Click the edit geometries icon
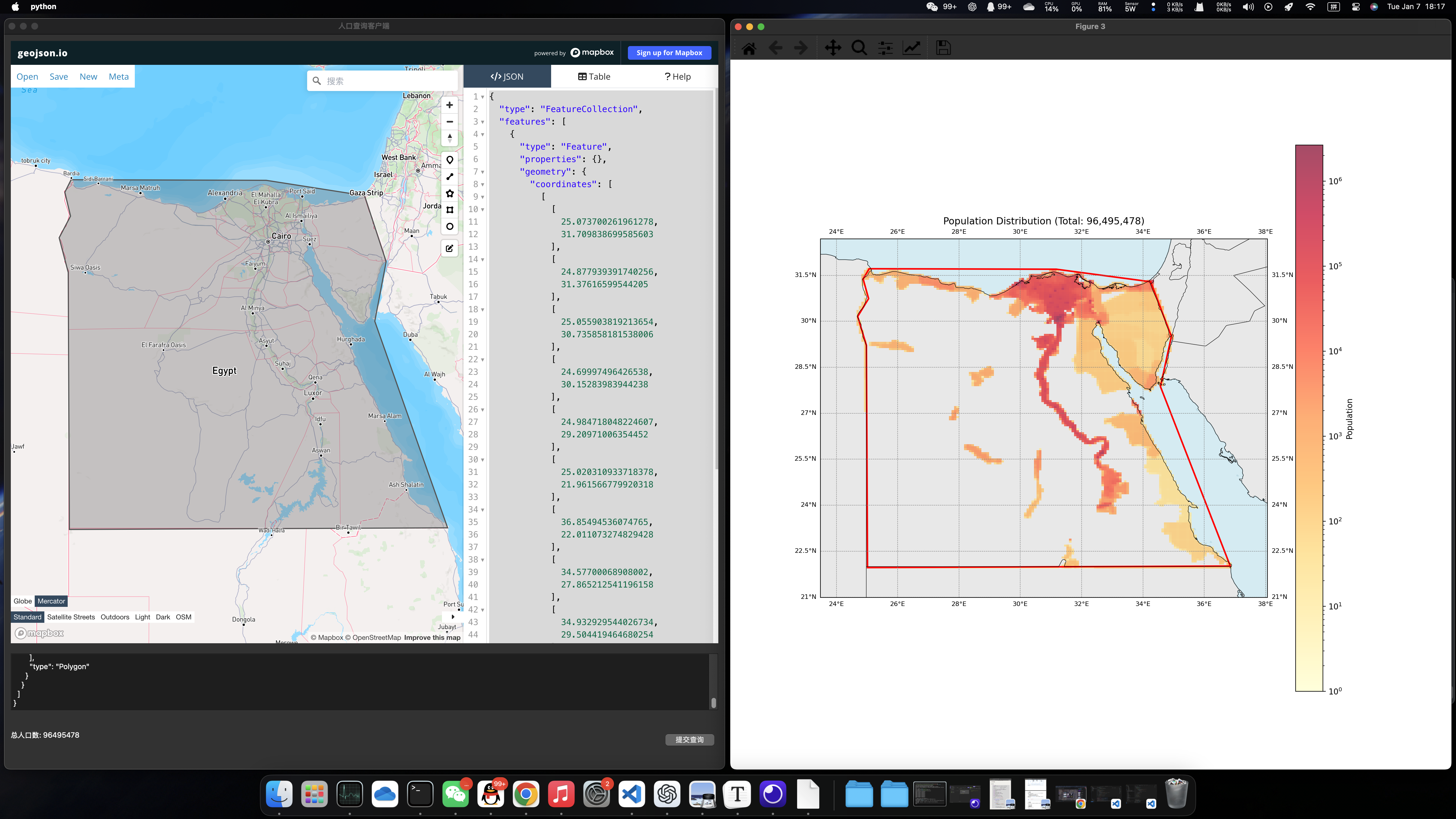Viewport: 1456px width, 819px height. click(x=449, y=248)
